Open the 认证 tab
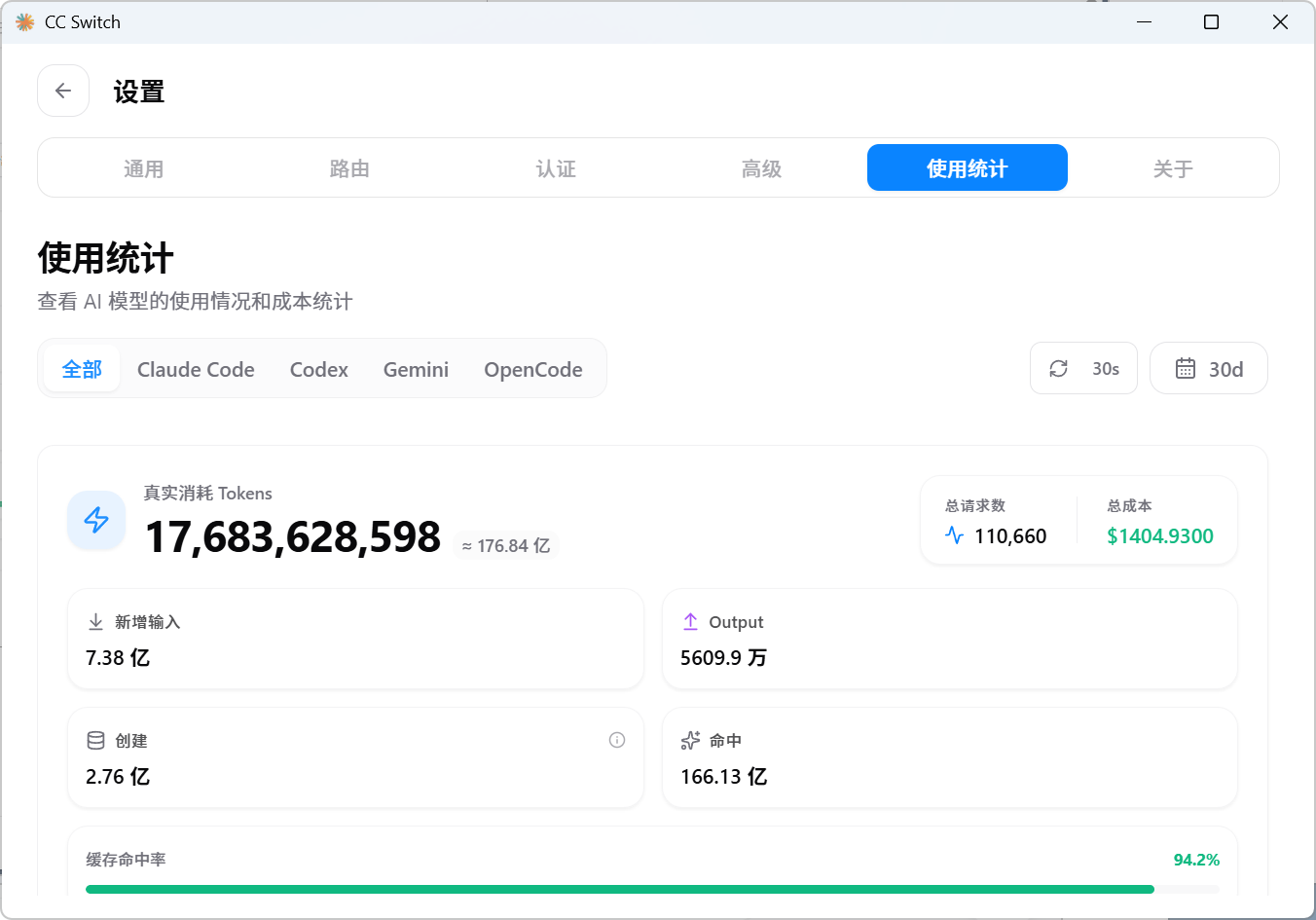 [x=556, y=168]
